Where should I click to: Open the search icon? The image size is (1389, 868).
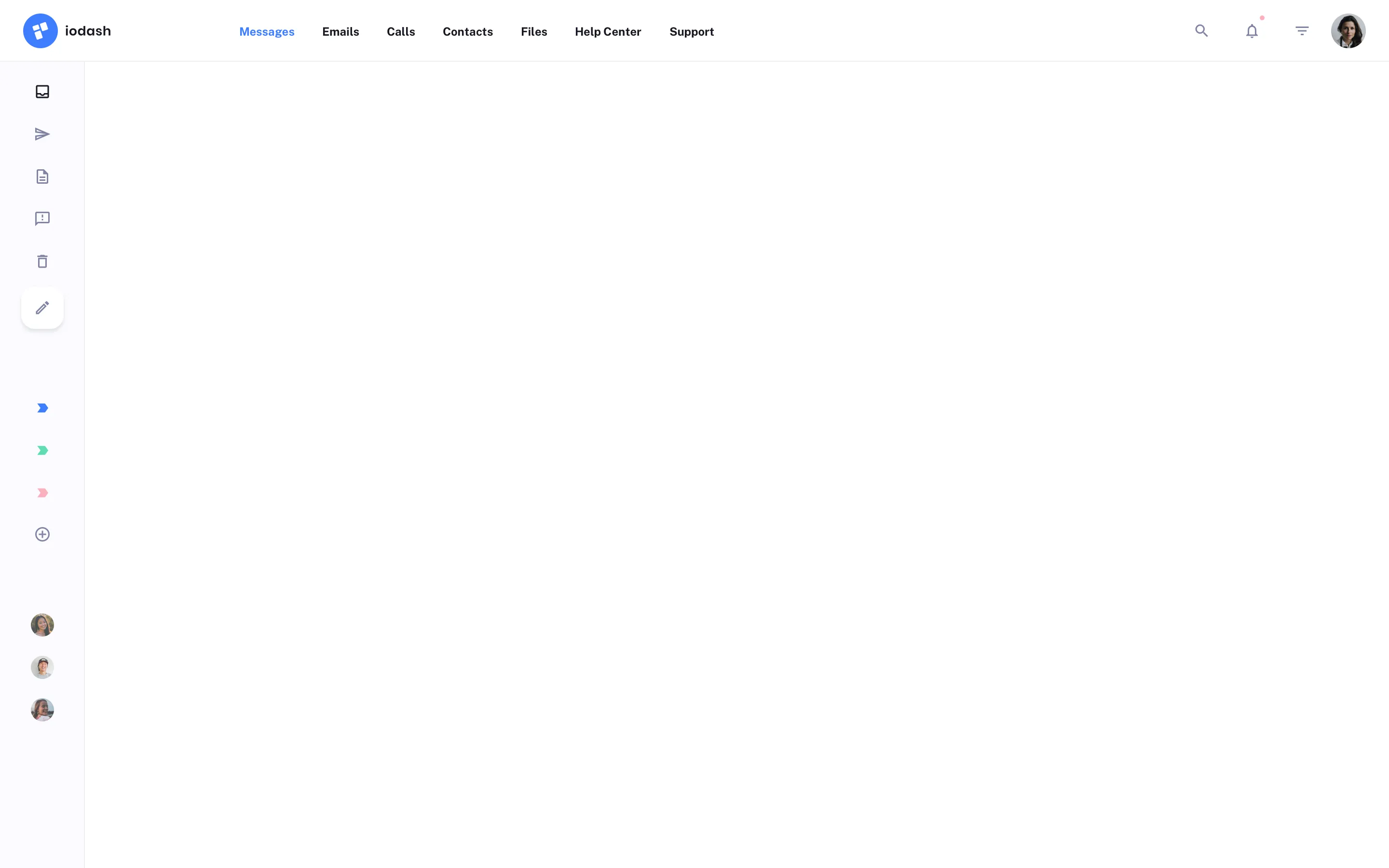pyautogui.click(x=1201, y=30)
